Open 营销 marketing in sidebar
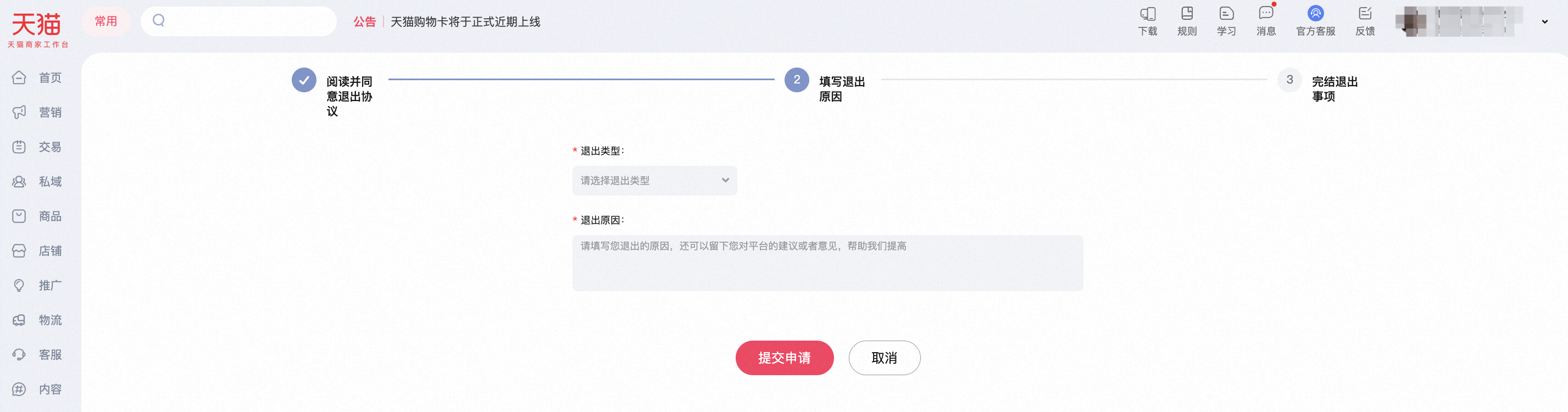The image size is (1568, 412). [x=37, y=113]
